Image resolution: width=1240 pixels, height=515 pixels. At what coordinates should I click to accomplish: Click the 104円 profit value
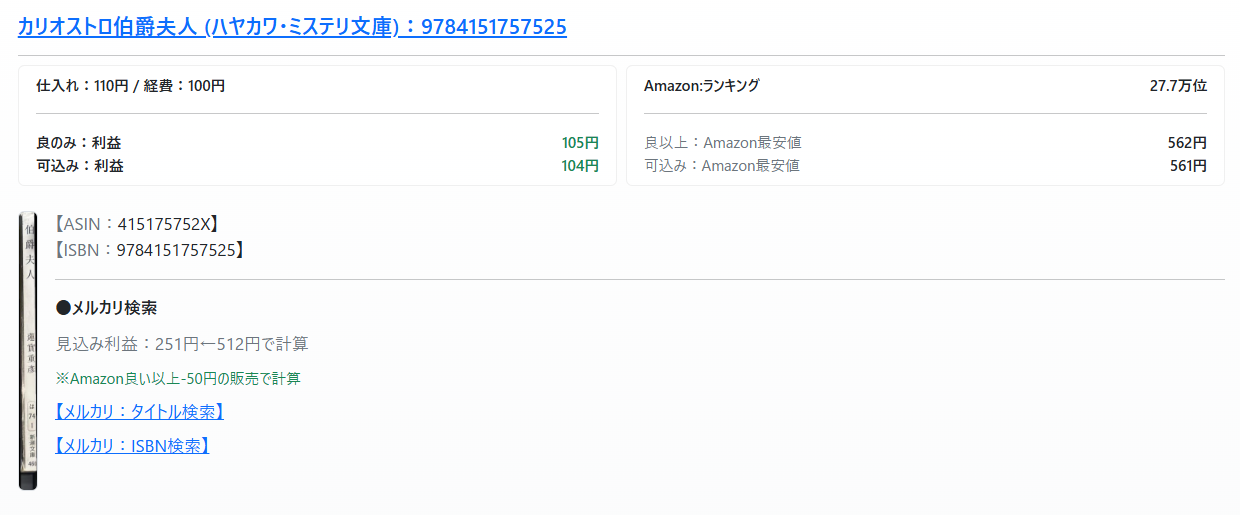coord(580,166)
